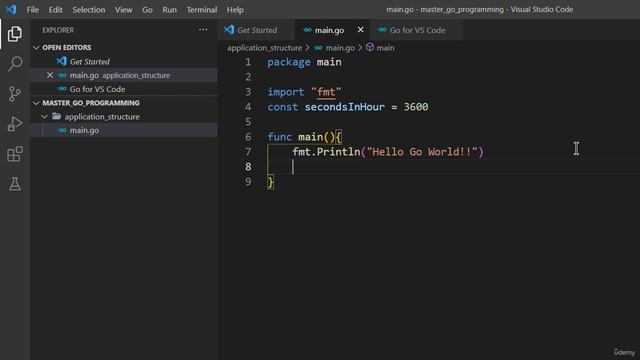Viewport: 640px width, 360px height.
Task: Select Get Started in Open Editors
Action: point(124,61)
